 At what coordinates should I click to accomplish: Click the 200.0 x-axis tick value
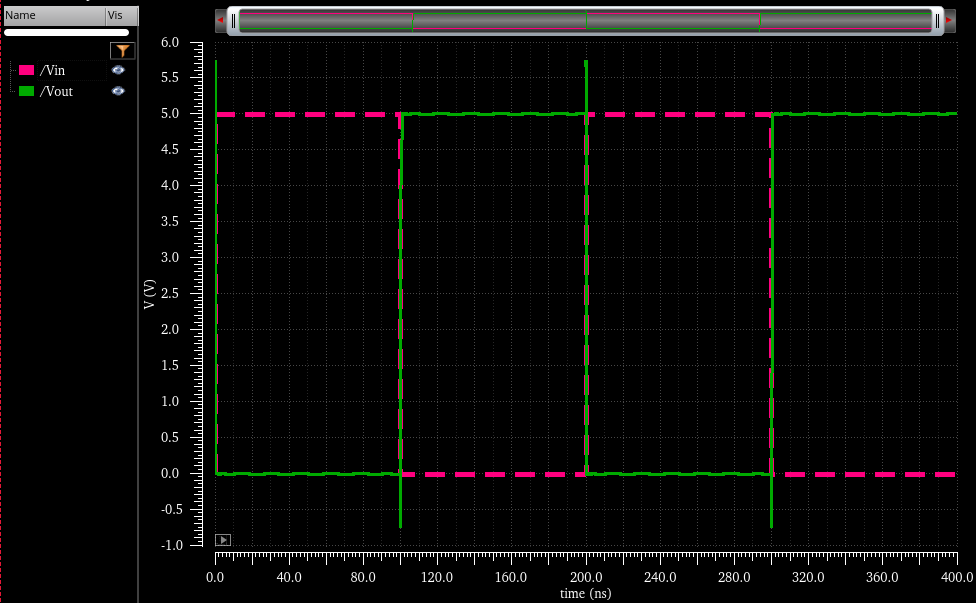click(586, 577)
